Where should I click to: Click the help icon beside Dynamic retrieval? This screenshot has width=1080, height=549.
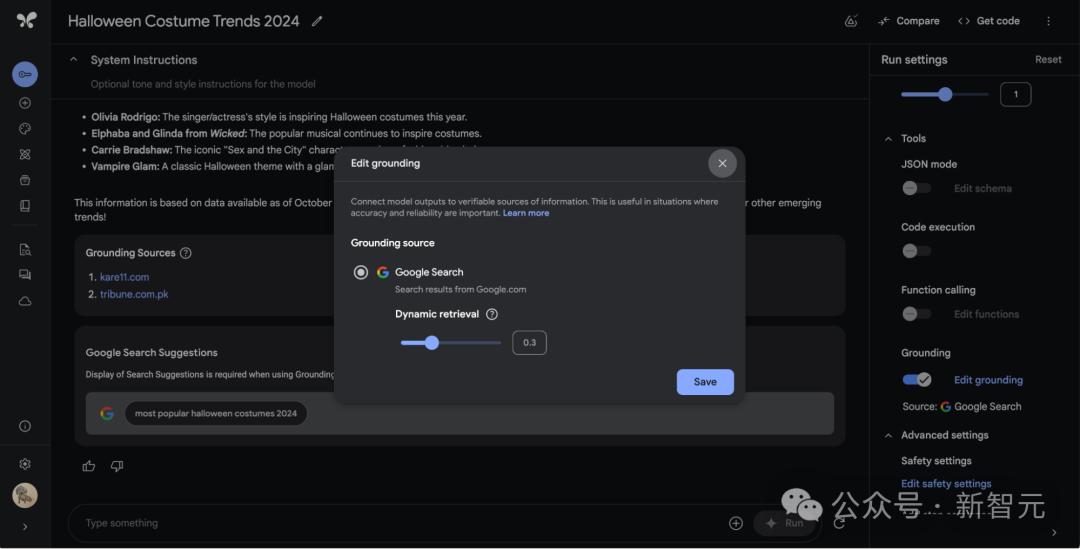click(x=492, y=314)
